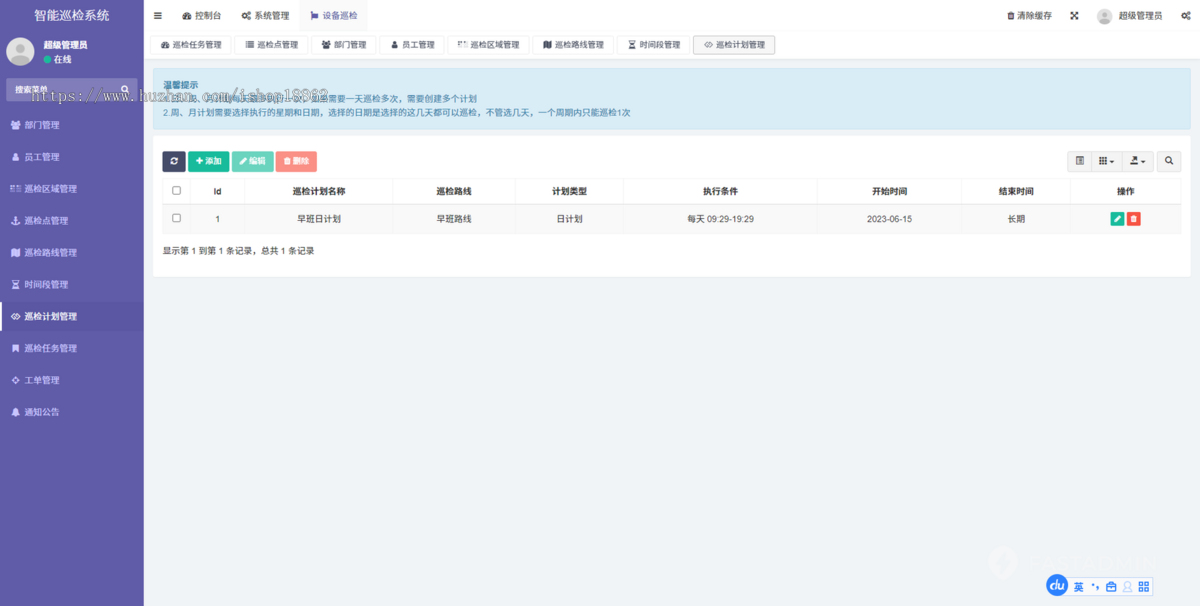Open the search icon on the toolbar right

click(1168, 161)
